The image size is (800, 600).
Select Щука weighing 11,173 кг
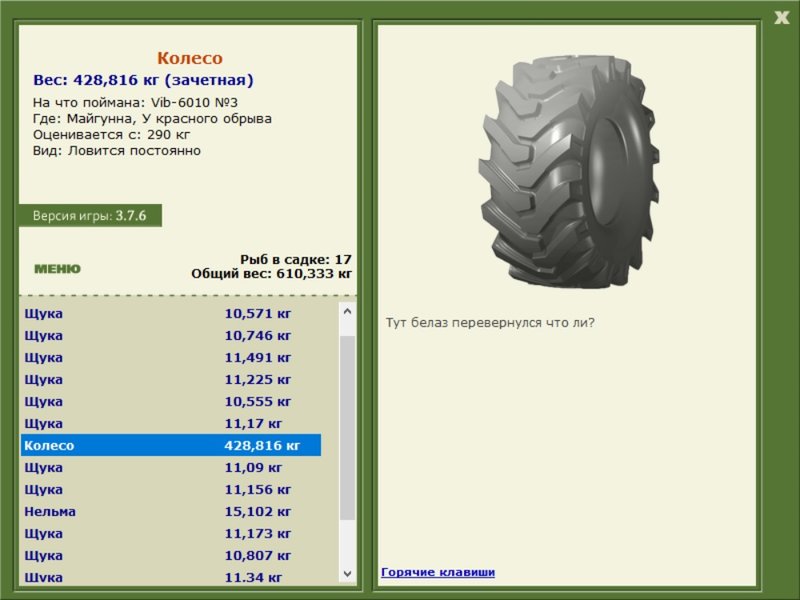click(171, 533)
